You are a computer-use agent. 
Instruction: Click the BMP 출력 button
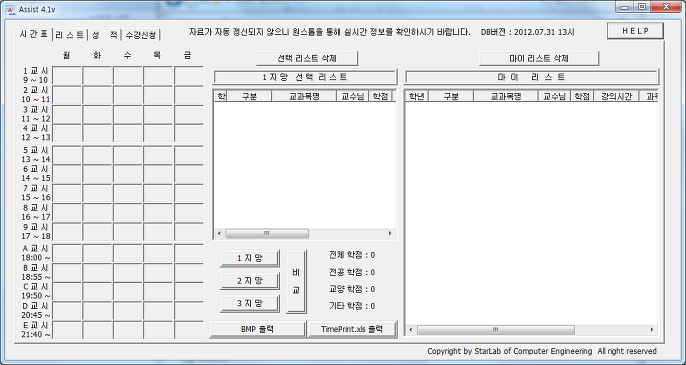click(257, 329)
